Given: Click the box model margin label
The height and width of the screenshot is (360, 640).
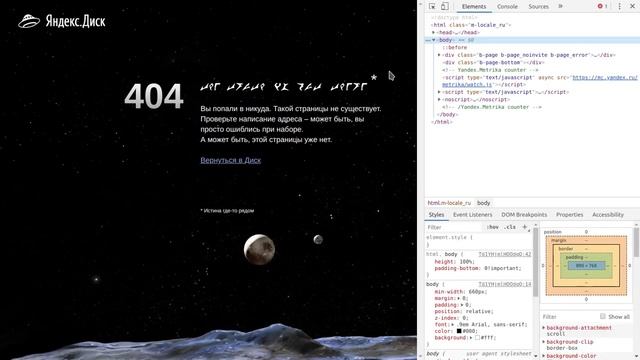Looking at the screenshot, I should pos(559,240).
